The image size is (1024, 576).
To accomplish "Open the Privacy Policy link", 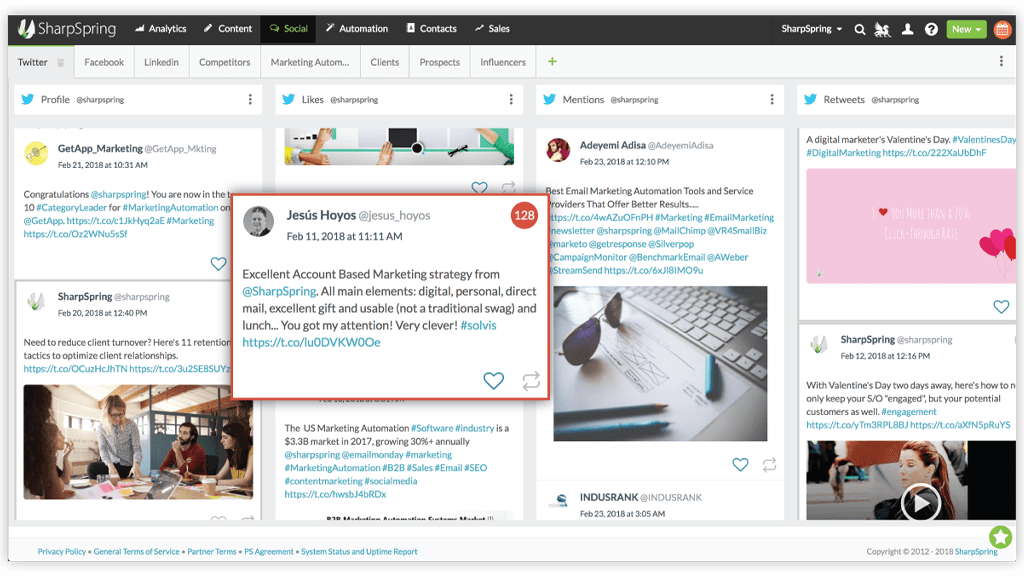I will point(61,552).
